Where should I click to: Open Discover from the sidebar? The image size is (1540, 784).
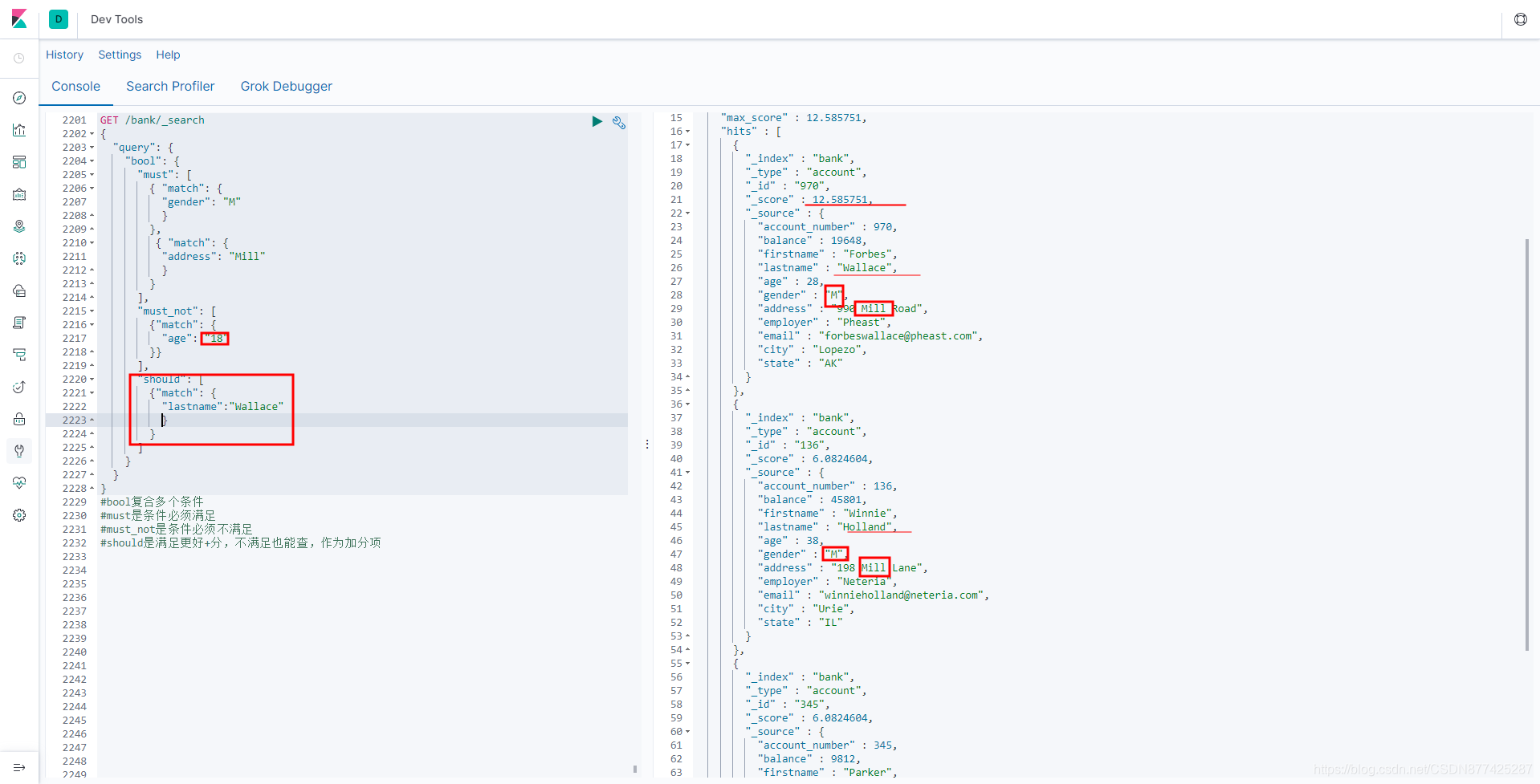(x=19, y=98)
